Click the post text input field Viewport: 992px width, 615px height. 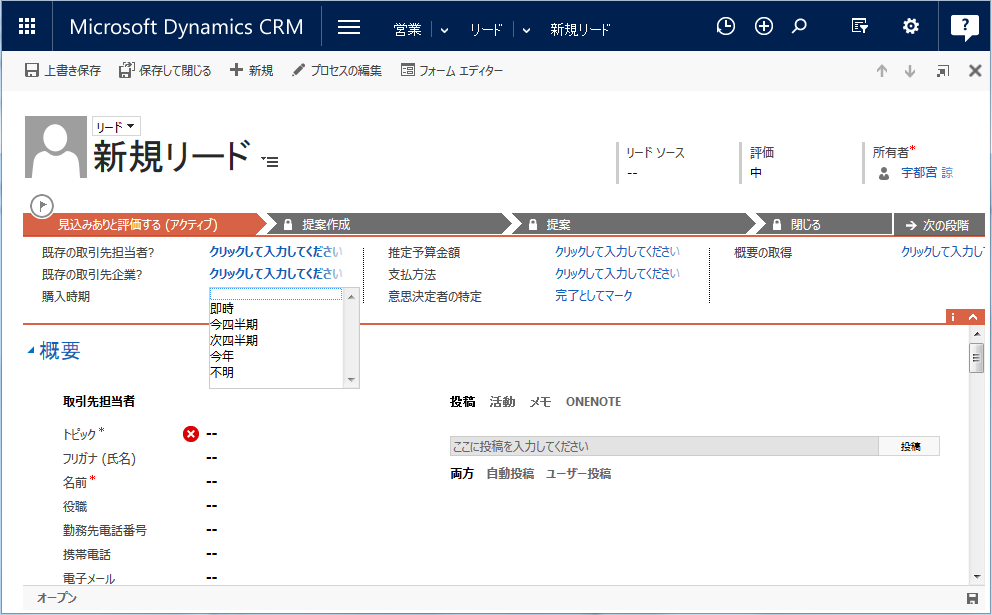664,446
